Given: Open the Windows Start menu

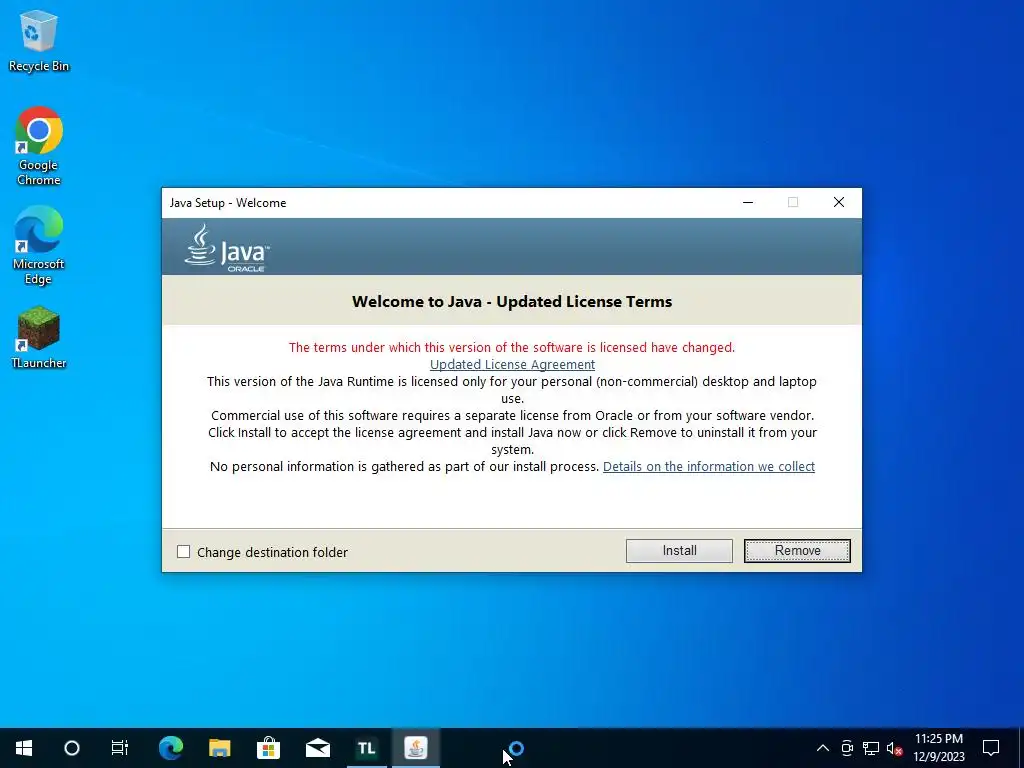Looking at the screenshot, I should (24, 748).
